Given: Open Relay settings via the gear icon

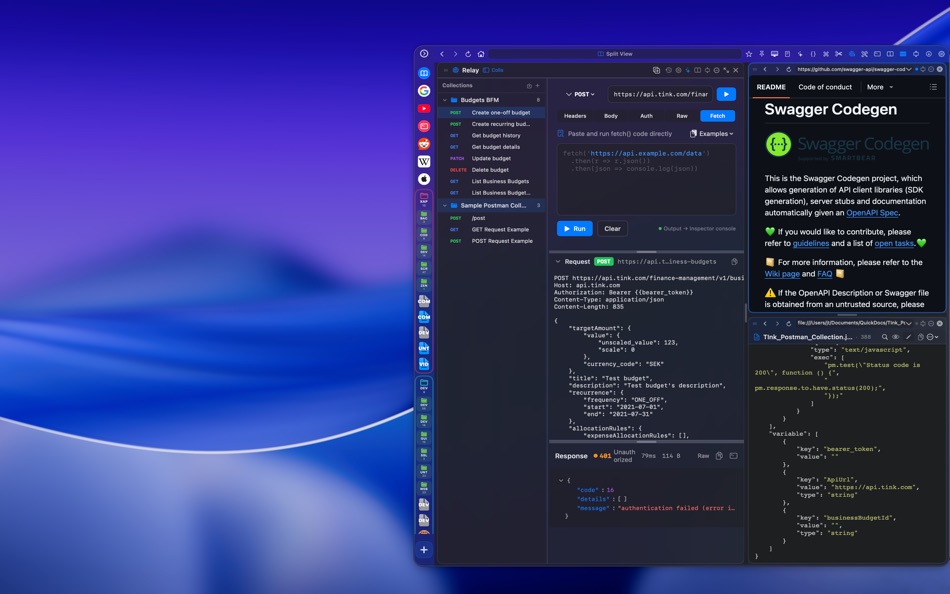Looking at the screenshot, I should point(678,70).
